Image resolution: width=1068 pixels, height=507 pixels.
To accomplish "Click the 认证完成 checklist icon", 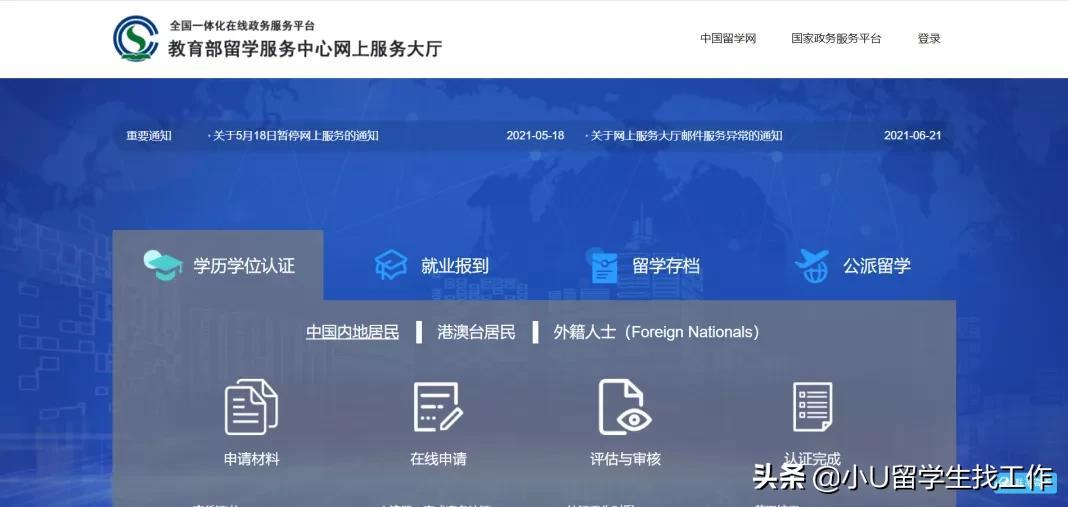I will (x=812, y=407).
